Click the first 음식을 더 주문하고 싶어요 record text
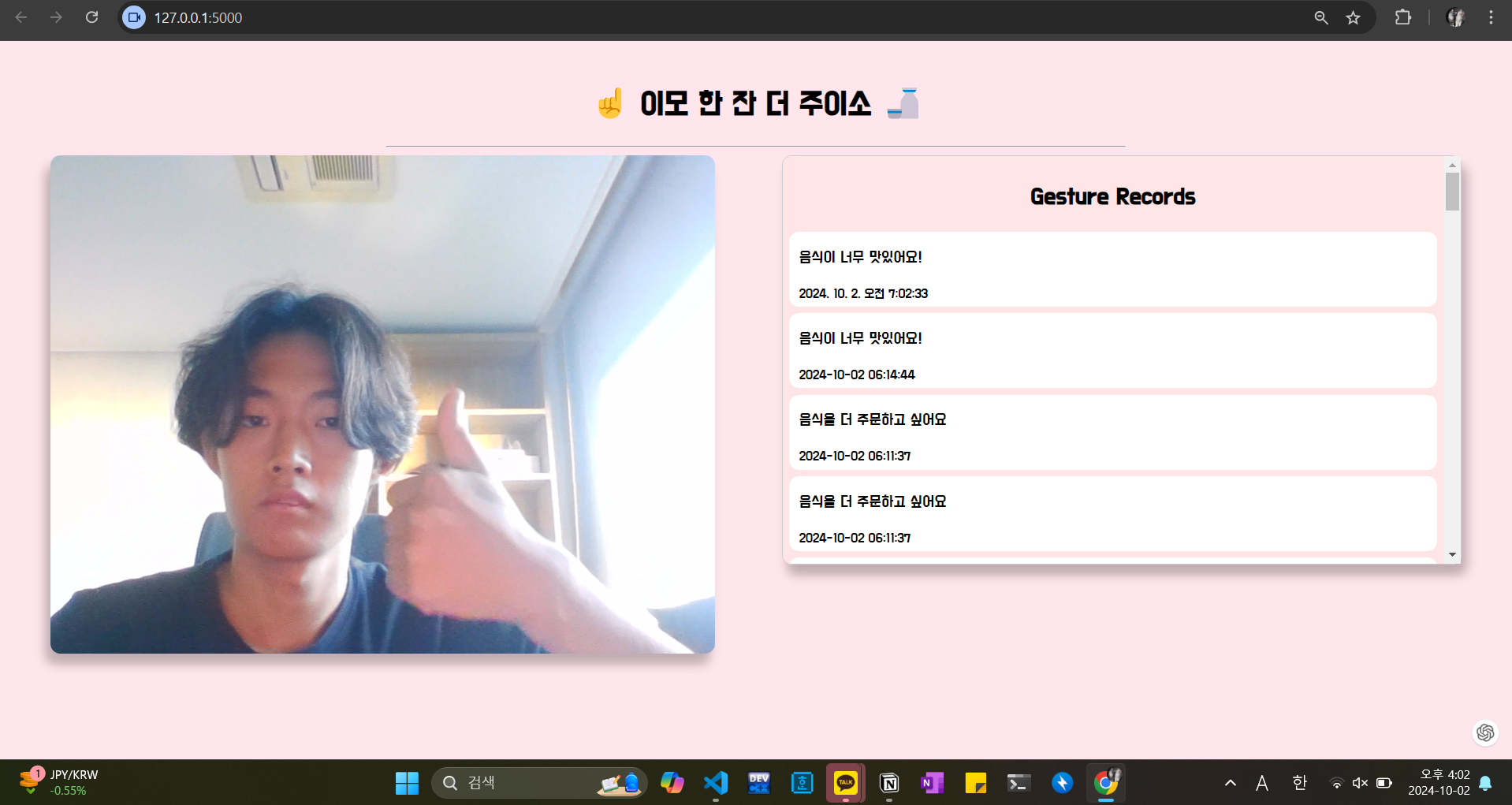 (873, 419)
